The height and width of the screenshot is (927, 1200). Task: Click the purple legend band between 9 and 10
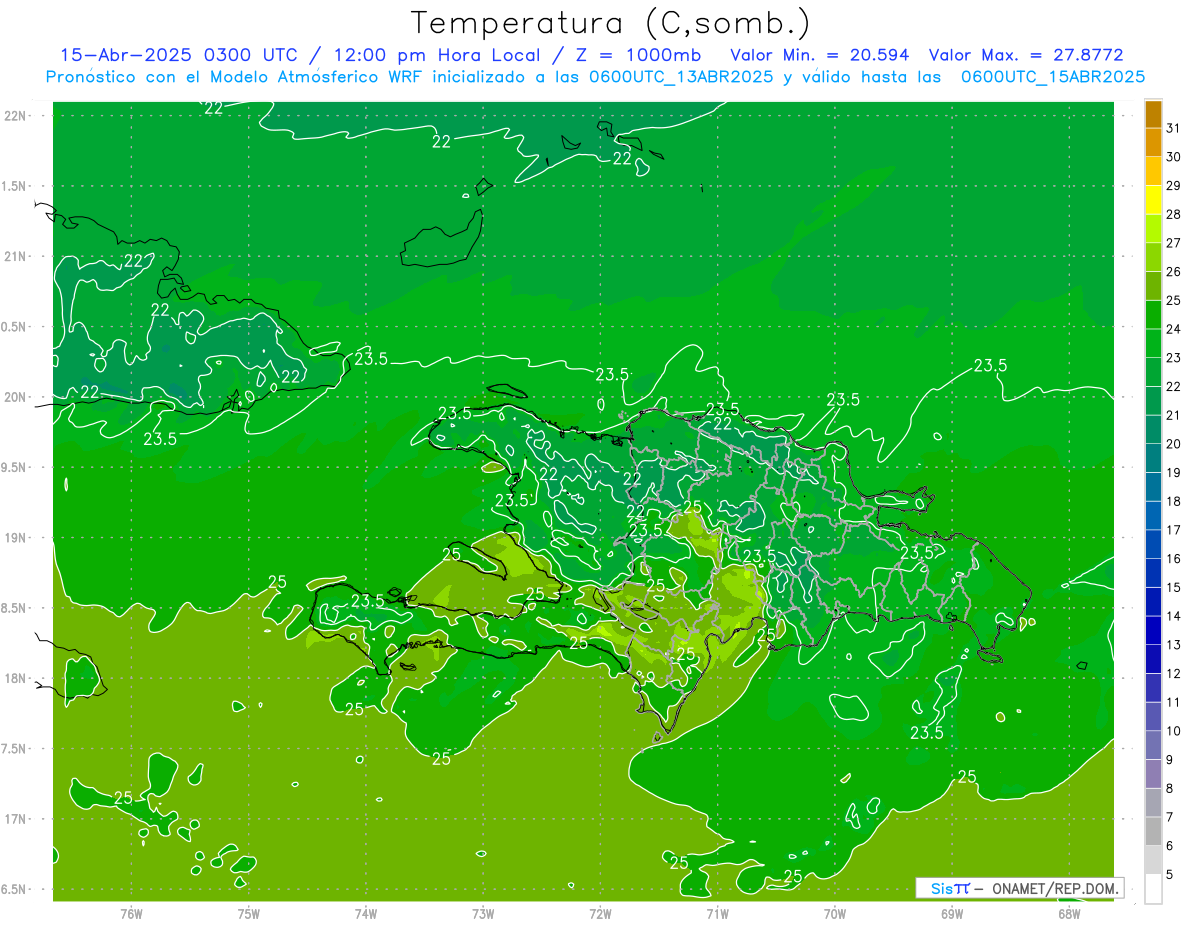coord(1153,745)
